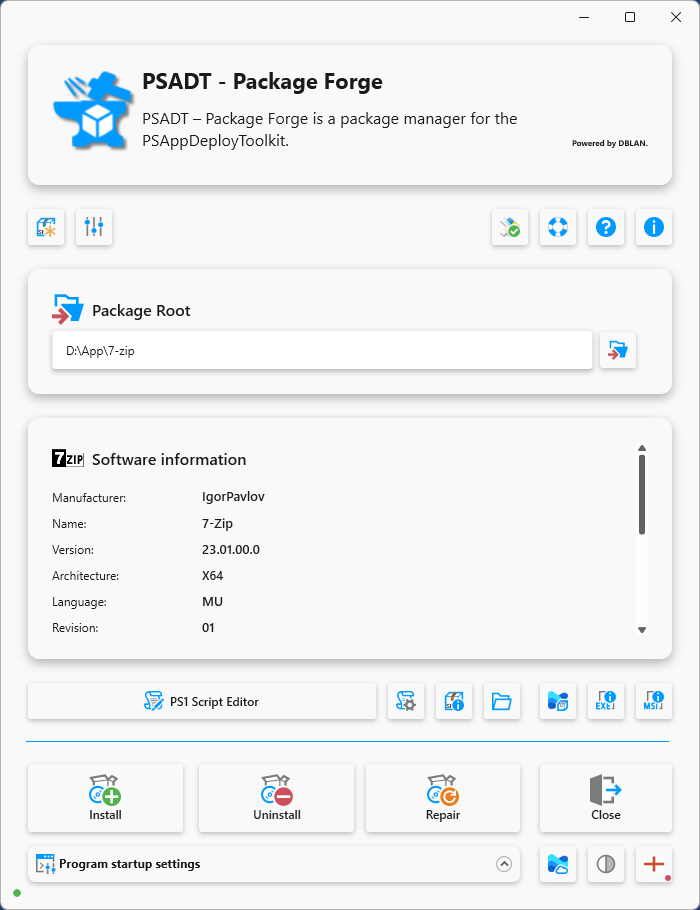
Task: Open the blue info circle icon
Action: [x=654, y=227]
